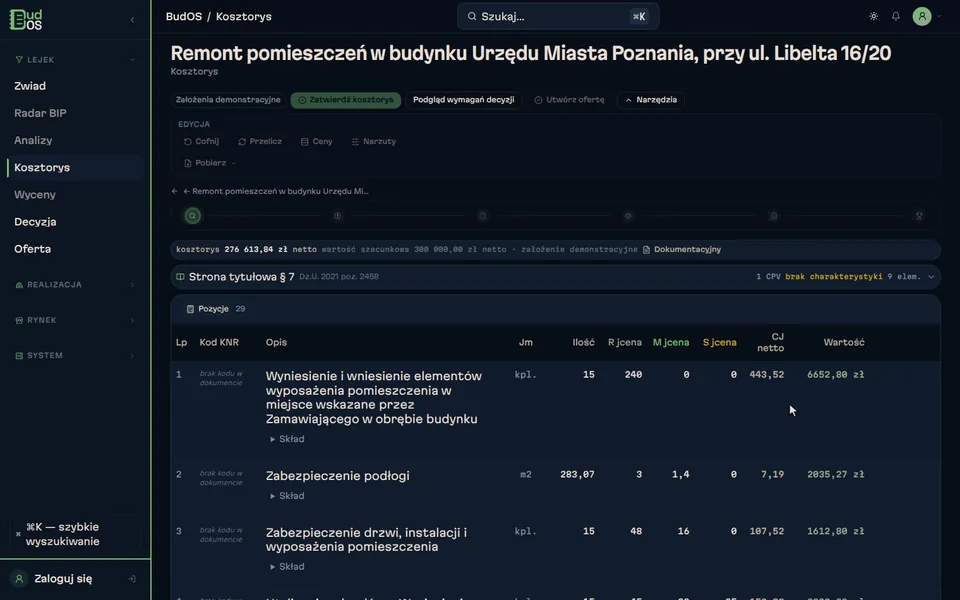This screenshot has height=600, width=960.
Task: Click CJ netto 107,52 cell
Action: pyautogui.click(x=767, y=531)
